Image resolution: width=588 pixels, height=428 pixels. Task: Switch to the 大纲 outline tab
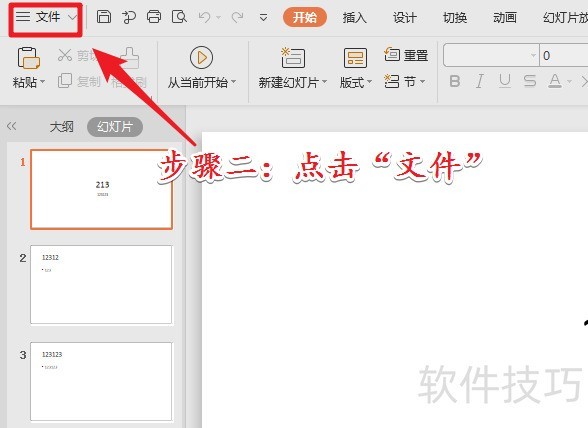click(62, 127)
